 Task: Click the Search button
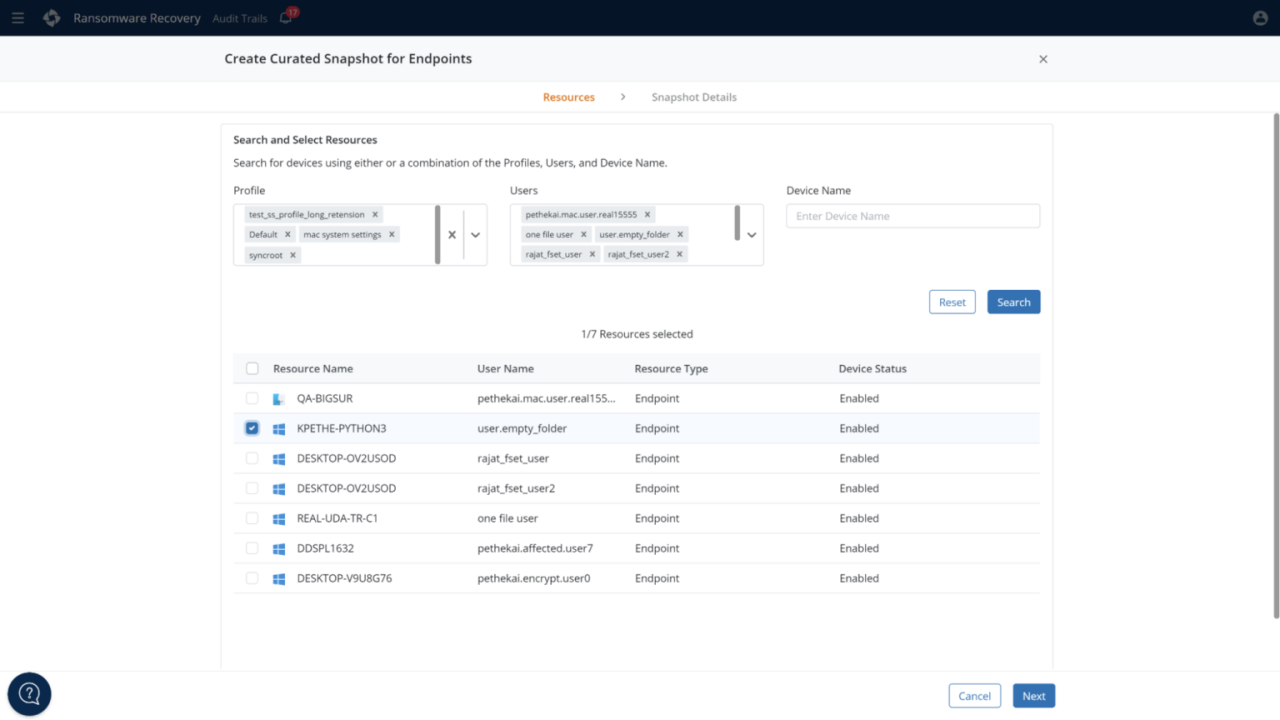[x=1013, y=302]
